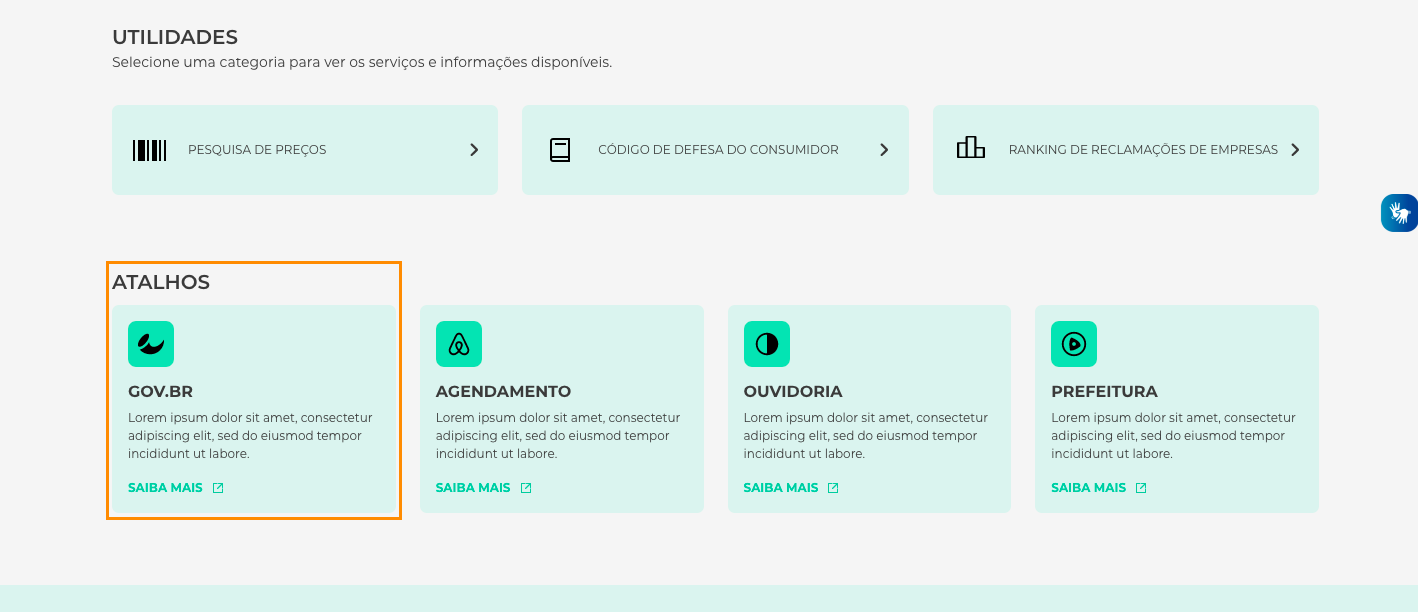Follow Saiba Mais link in Prefeitura card

click(1088, 488)
